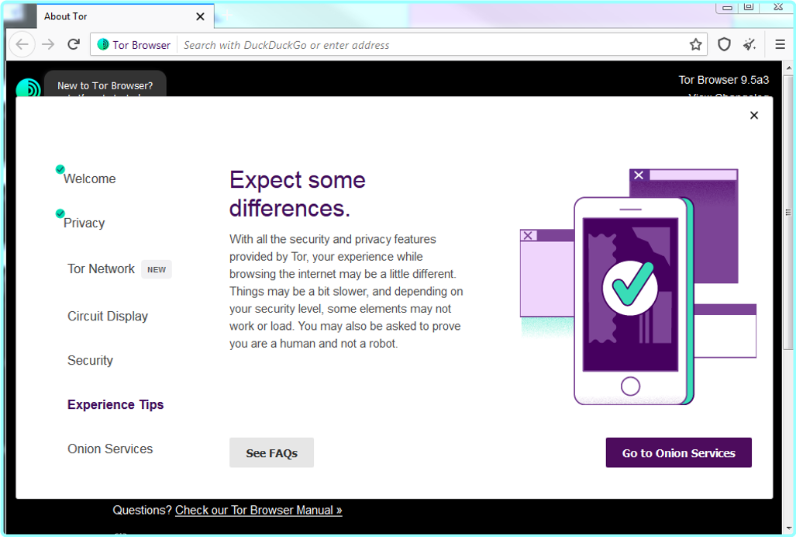
Task: Click the green Tor onion logo
Action: [28, 88]
